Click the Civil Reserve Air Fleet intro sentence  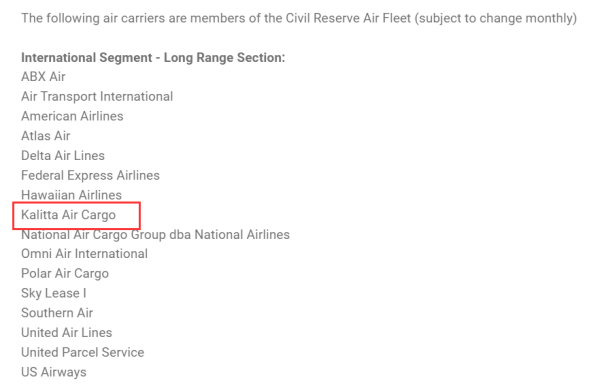click(x=299, y=18)
